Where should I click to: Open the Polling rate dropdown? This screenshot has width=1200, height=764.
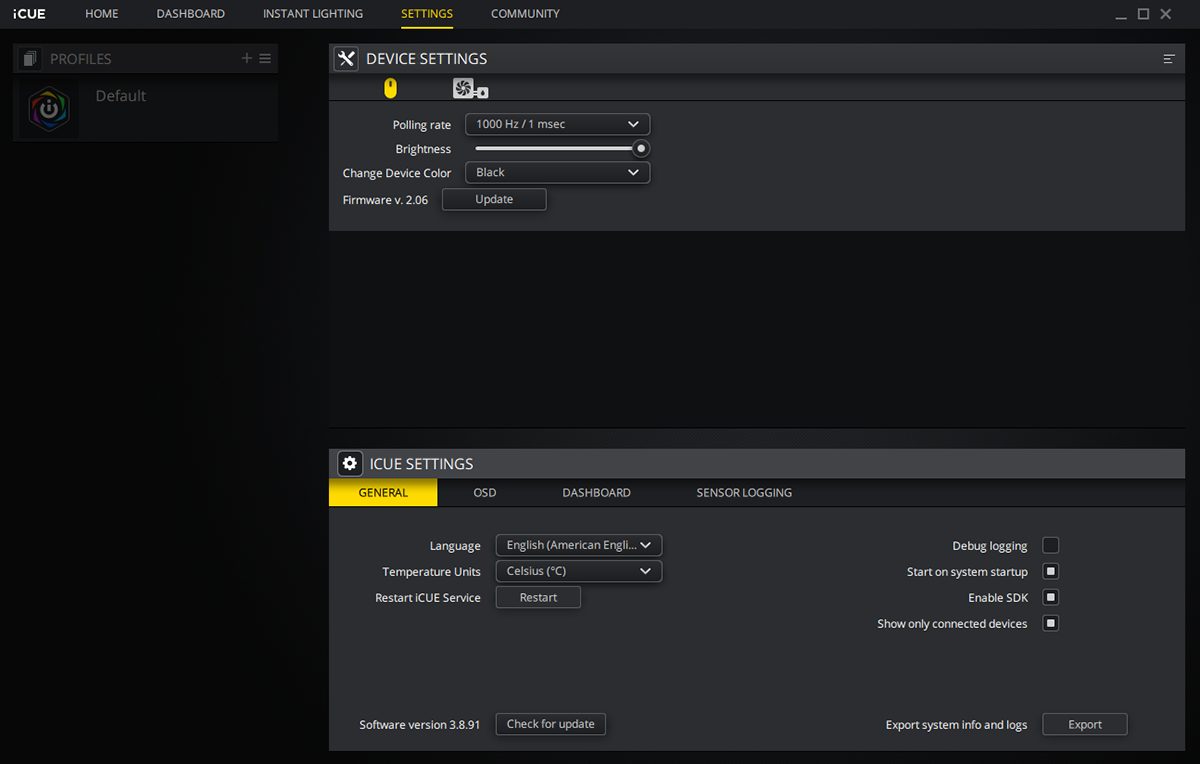tap(558, 124)
